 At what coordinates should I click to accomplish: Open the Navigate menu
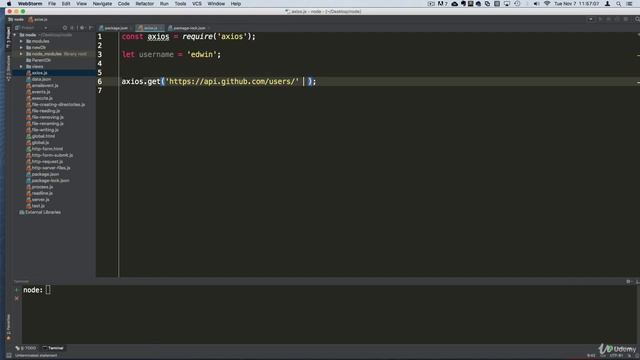[x=102, y=4]
